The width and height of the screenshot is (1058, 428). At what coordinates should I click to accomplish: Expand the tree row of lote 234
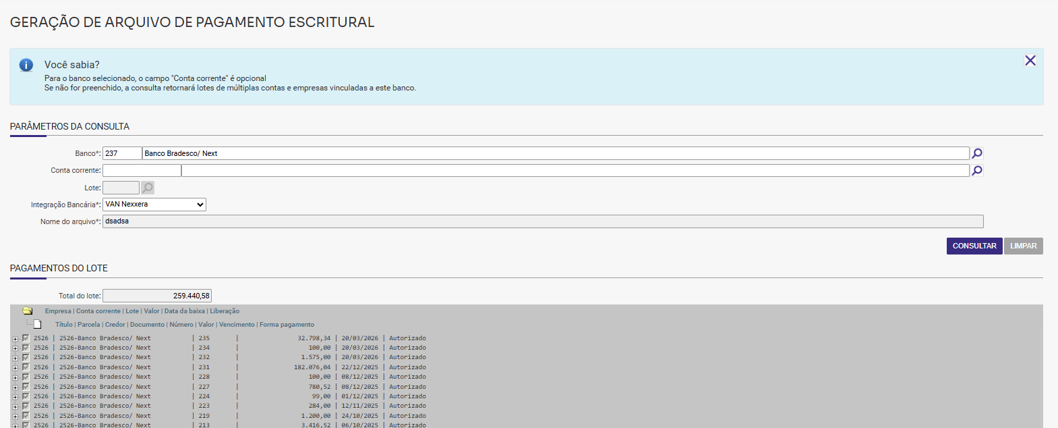16,348
